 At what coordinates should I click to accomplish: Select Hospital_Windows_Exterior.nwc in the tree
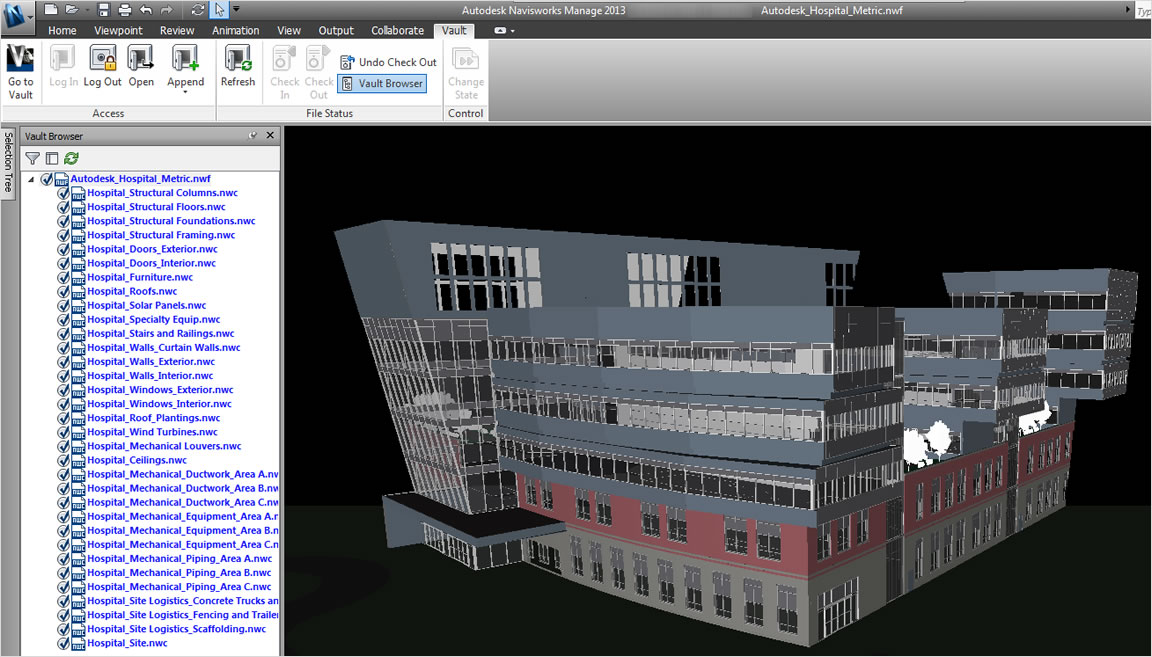click(160, 390)
